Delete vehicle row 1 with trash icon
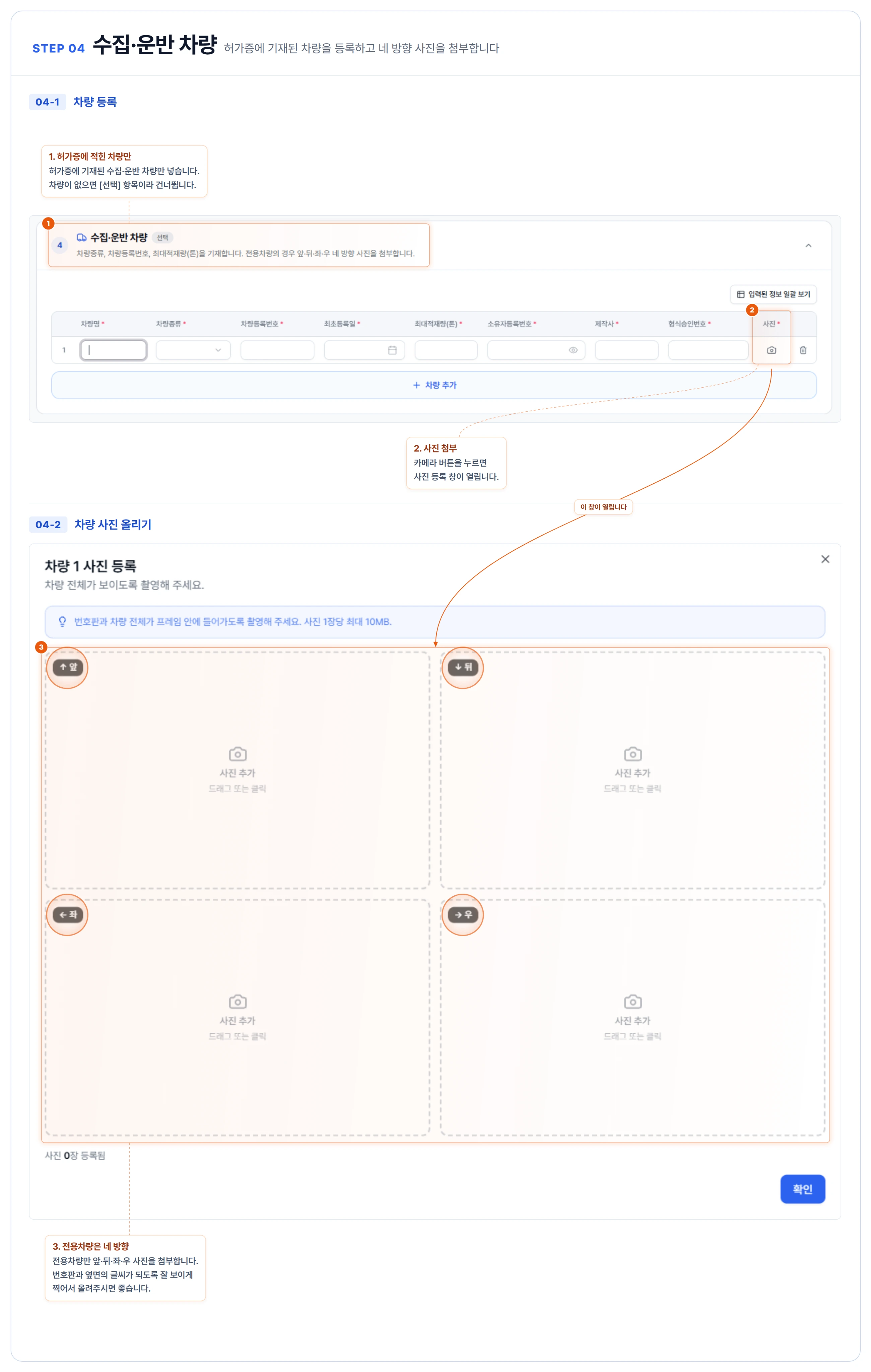The image size is (871, 1372). tap(803, 350)
